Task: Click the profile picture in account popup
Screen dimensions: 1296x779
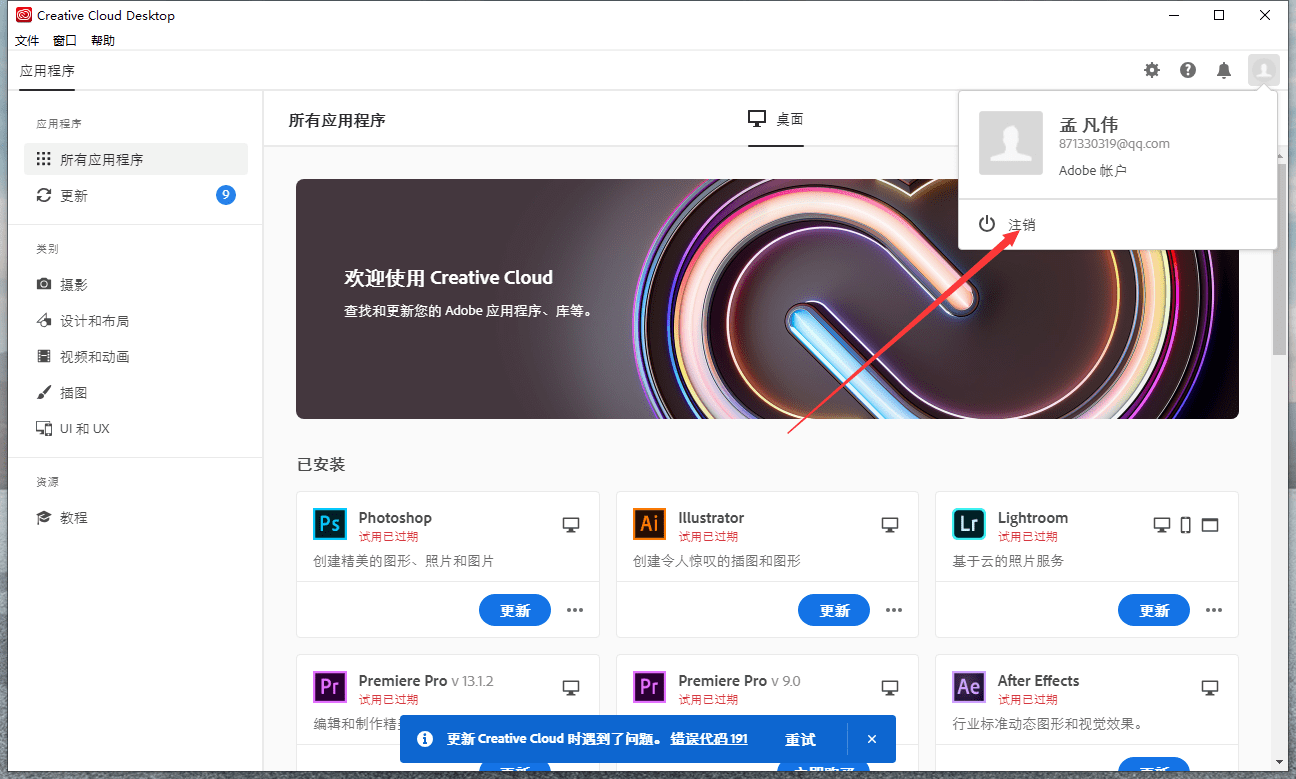Action: click(x=1011, y=143)
